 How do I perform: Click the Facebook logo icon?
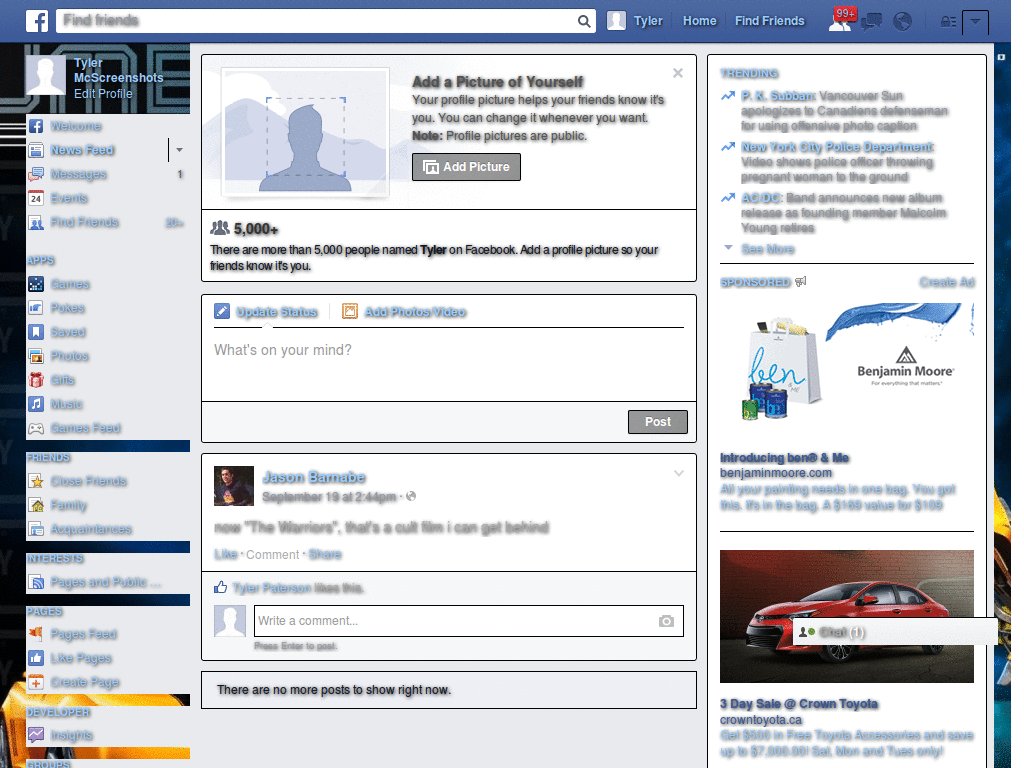point(37,21)
